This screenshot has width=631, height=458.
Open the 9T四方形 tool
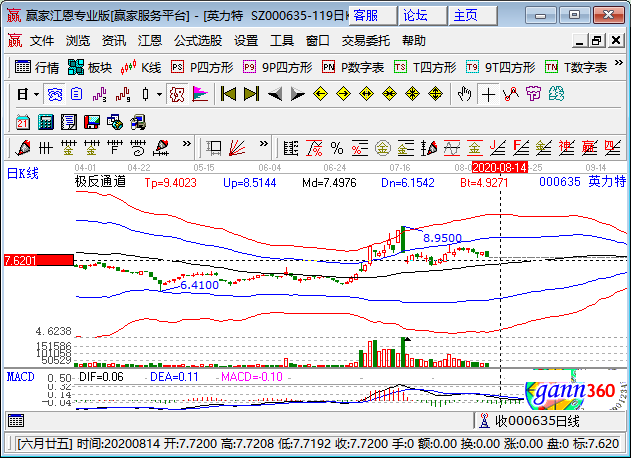(501, 67)
